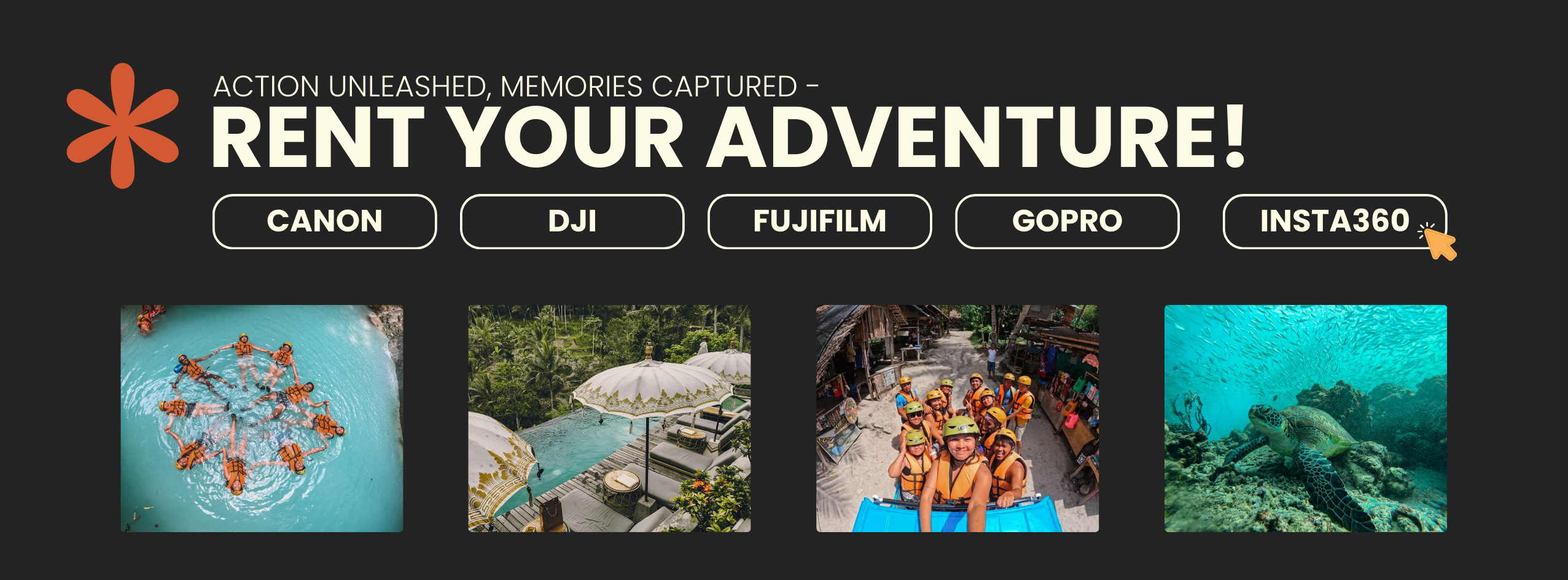Click the orange cursor pointer icon

(1438, 242)
